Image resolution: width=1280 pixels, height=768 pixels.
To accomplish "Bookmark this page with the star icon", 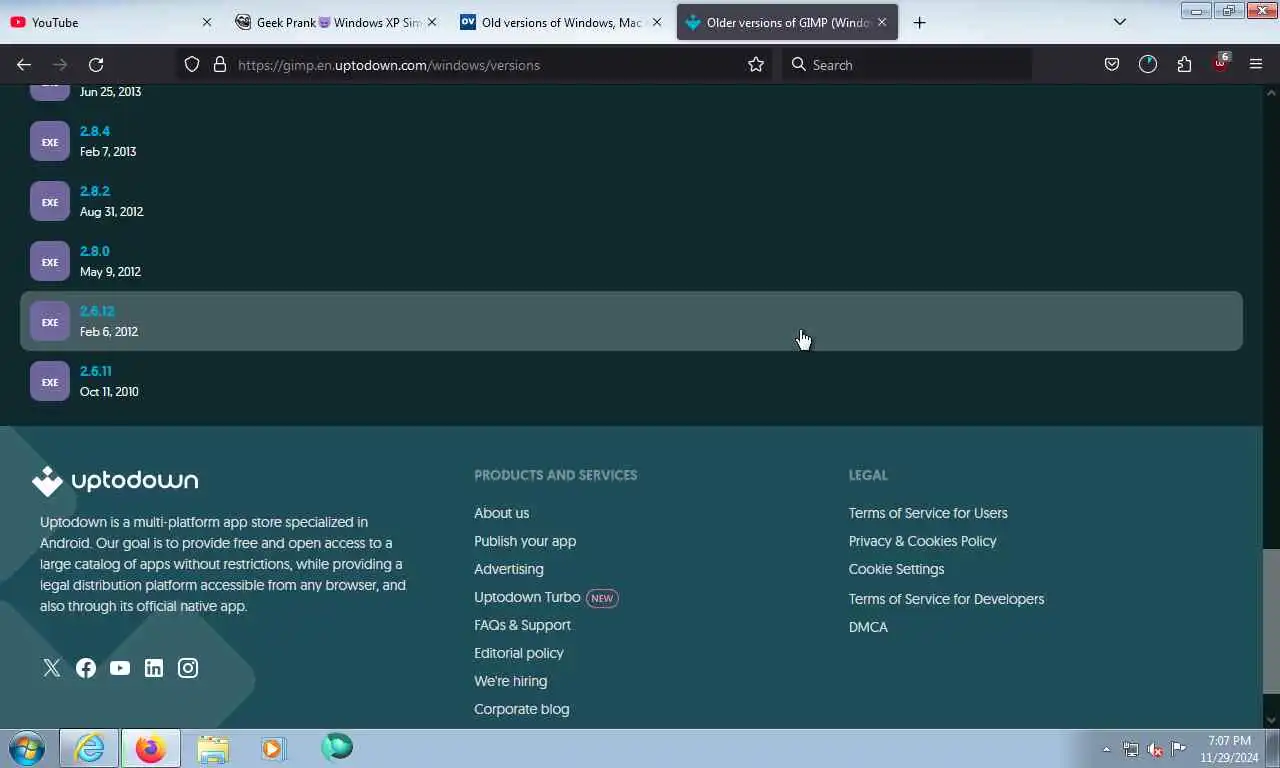I will click(x=756, y=65).
